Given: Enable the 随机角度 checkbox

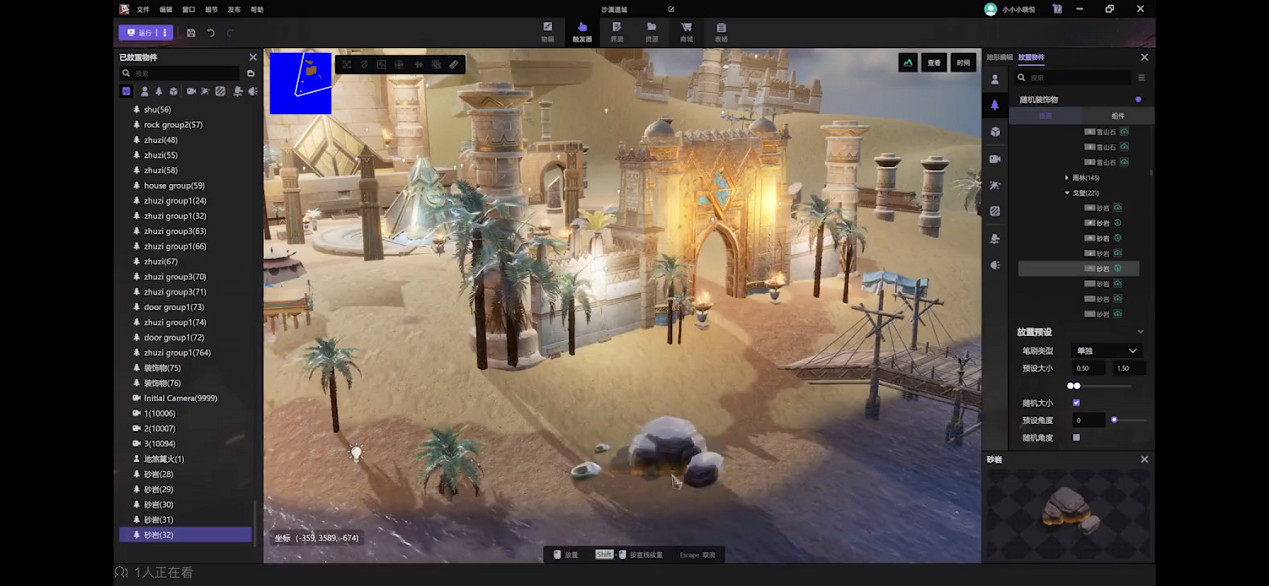Looking at the screenshot, I should (x=1076, y=438).
